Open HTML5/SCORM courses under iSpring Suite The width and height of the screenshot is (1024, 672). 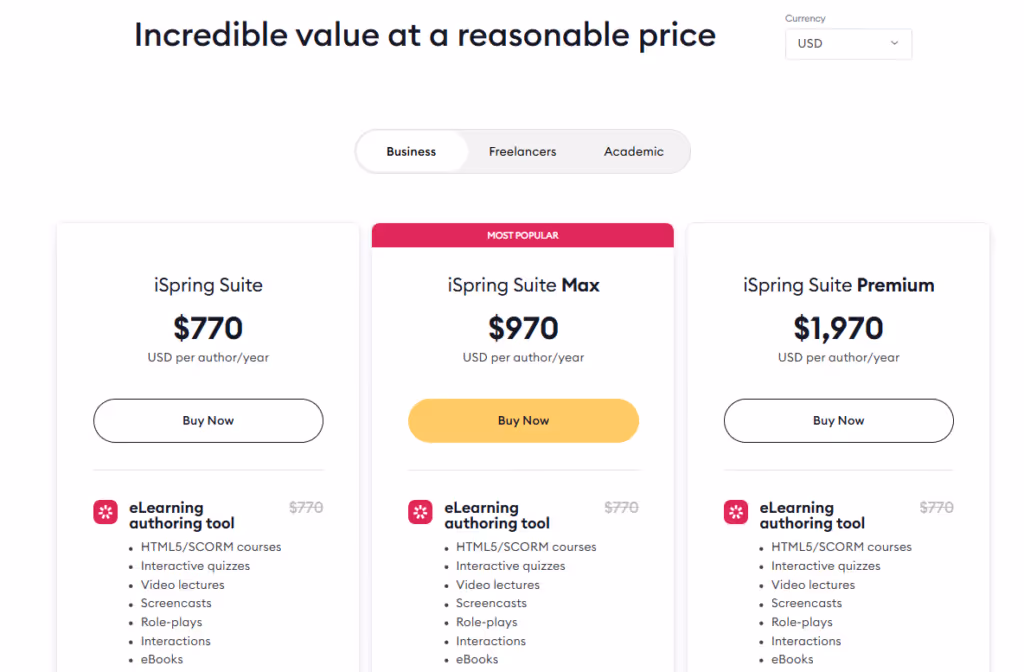tap(210, 547)
